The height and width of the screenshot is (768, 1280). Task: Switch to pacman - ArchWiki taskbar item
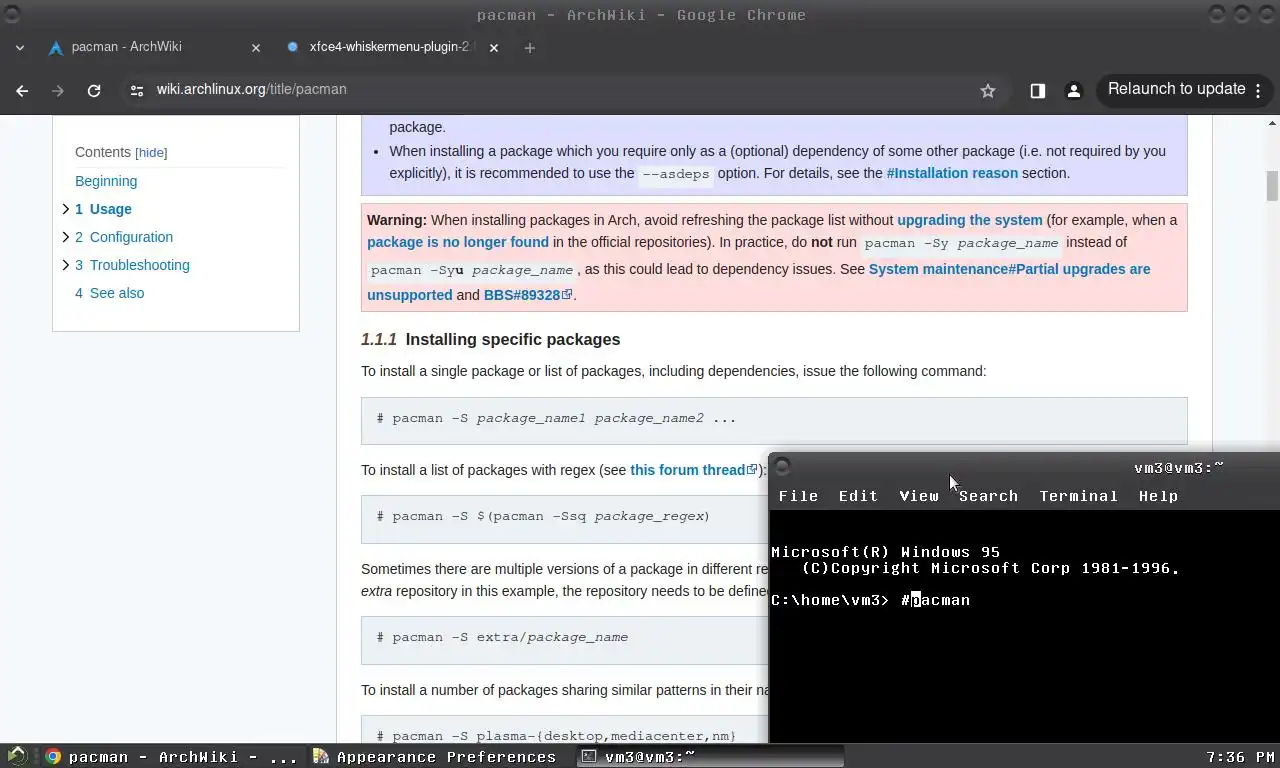coord(172,757)
